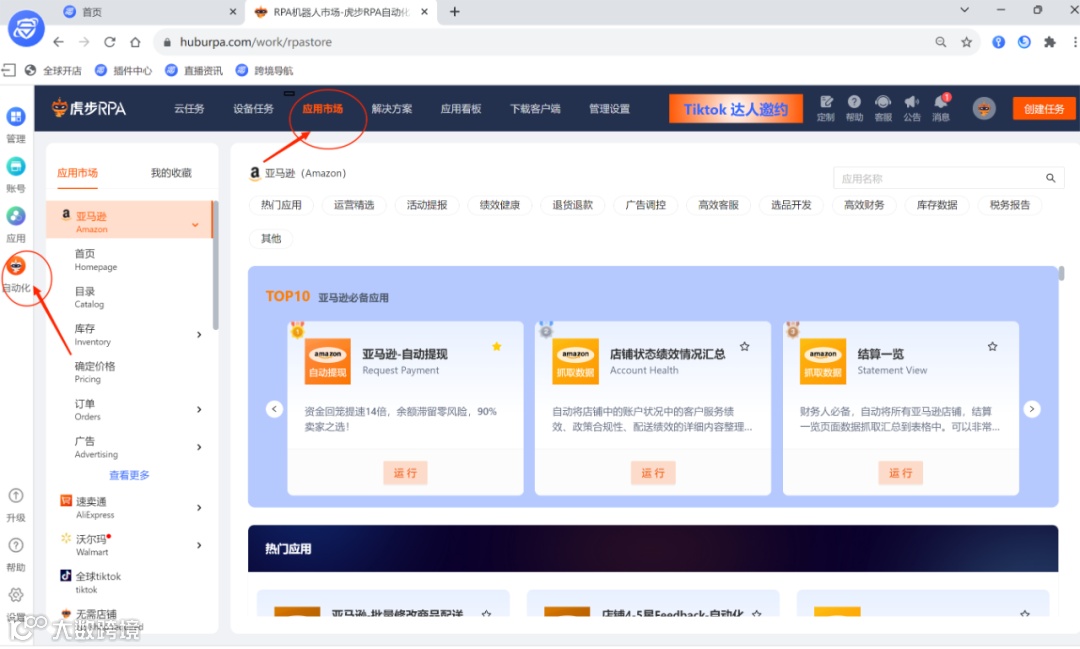Switch to the 我的收藏 tab
The width and height of the screenshot is (1080, 649).
[x=171, y=172]
